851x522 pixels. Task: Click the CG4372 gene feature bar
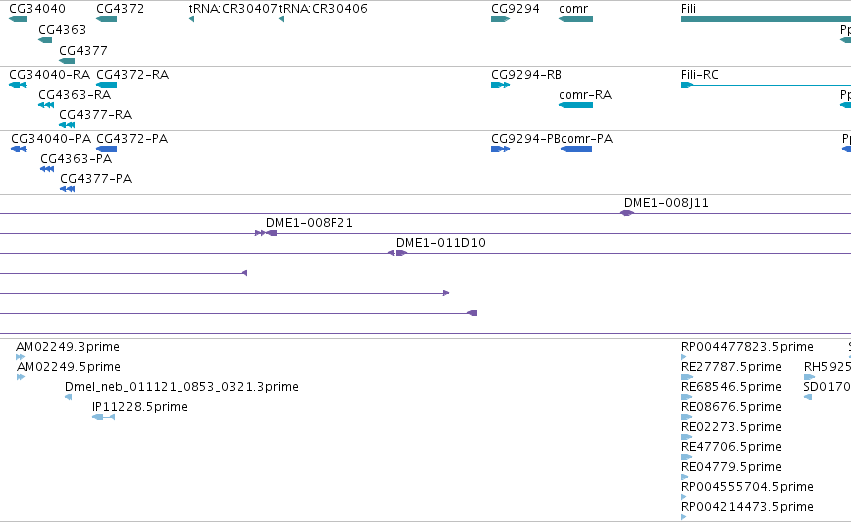click(x=106, y=19)
